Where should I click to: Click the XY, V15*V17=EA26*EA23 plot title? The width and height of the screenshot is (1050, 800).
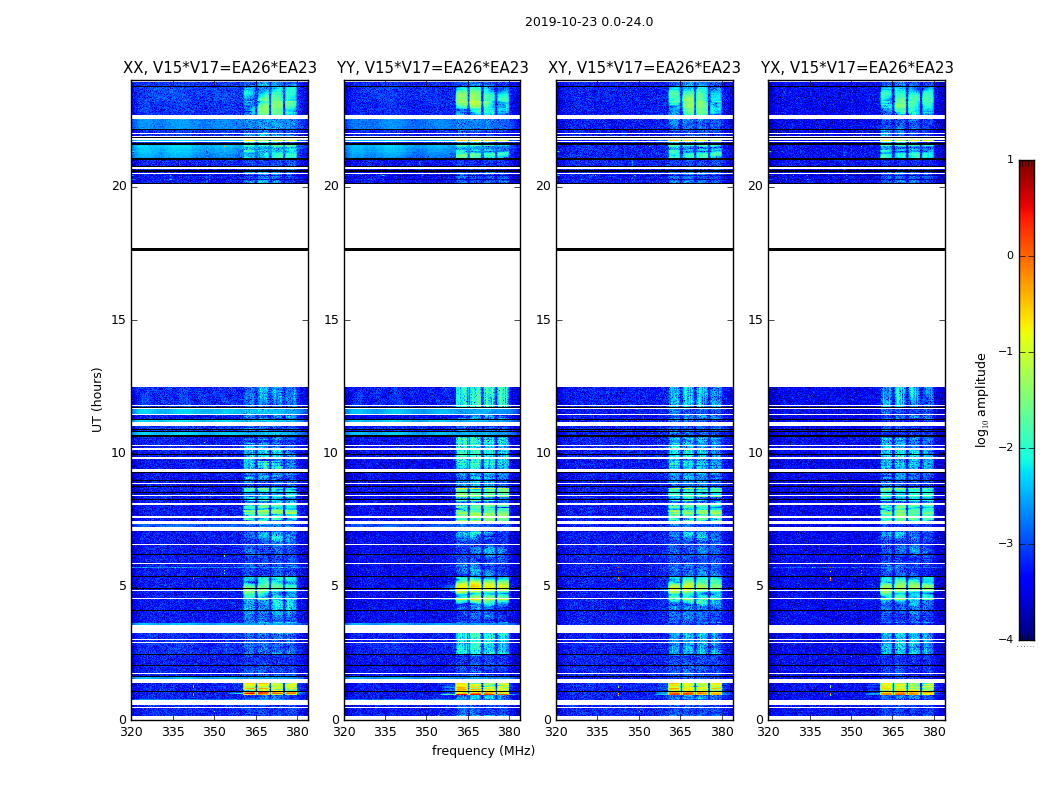[644, 68]
